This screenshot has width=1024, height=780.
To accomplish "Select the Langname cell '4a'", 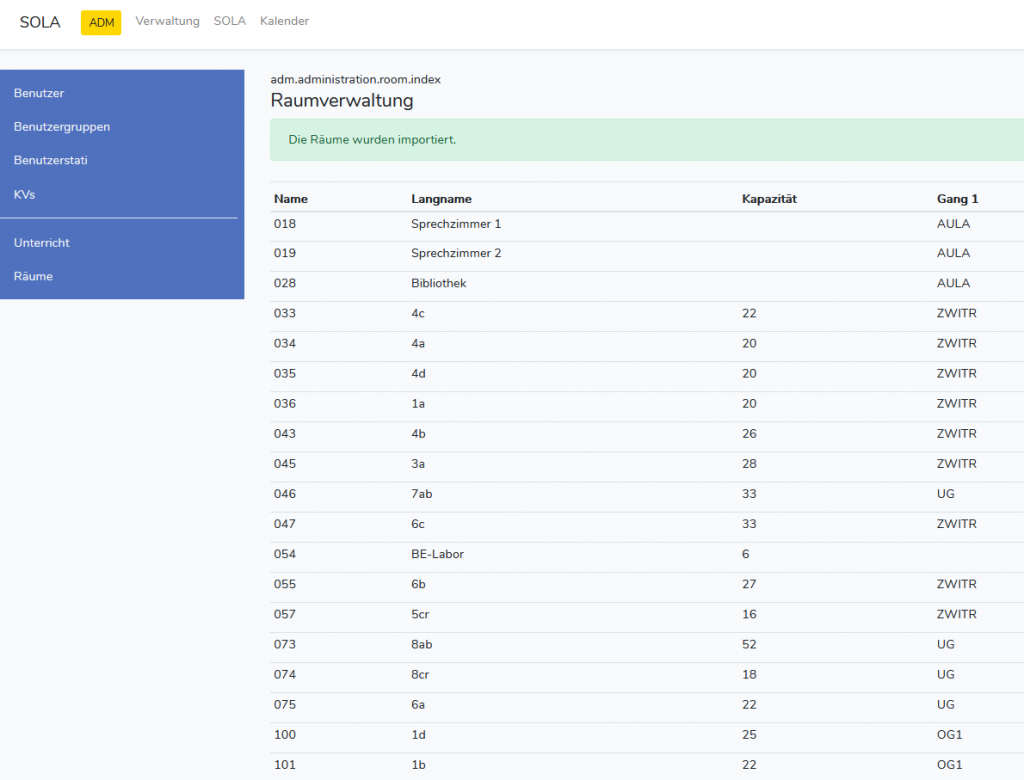I will 418,343.
